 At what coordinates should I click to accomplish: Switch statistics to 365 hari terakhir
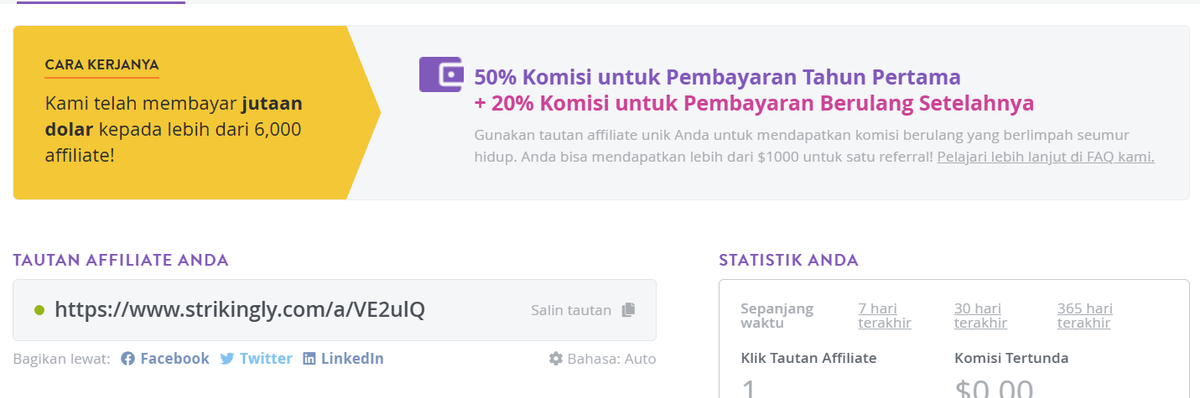click(x=1084, y=315)
